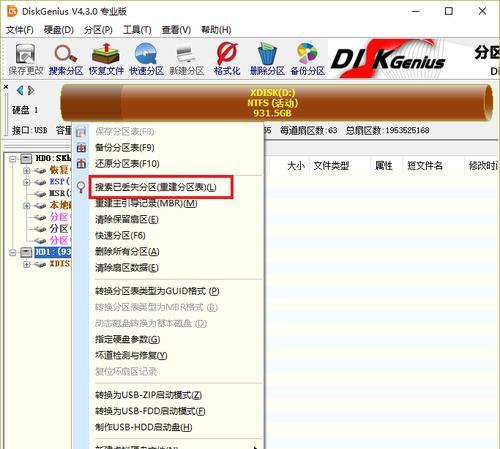This screenshot has width=500, height=449.
Task: Choose 转换为USB-FDD启动模式 entry
Action: 168,411
